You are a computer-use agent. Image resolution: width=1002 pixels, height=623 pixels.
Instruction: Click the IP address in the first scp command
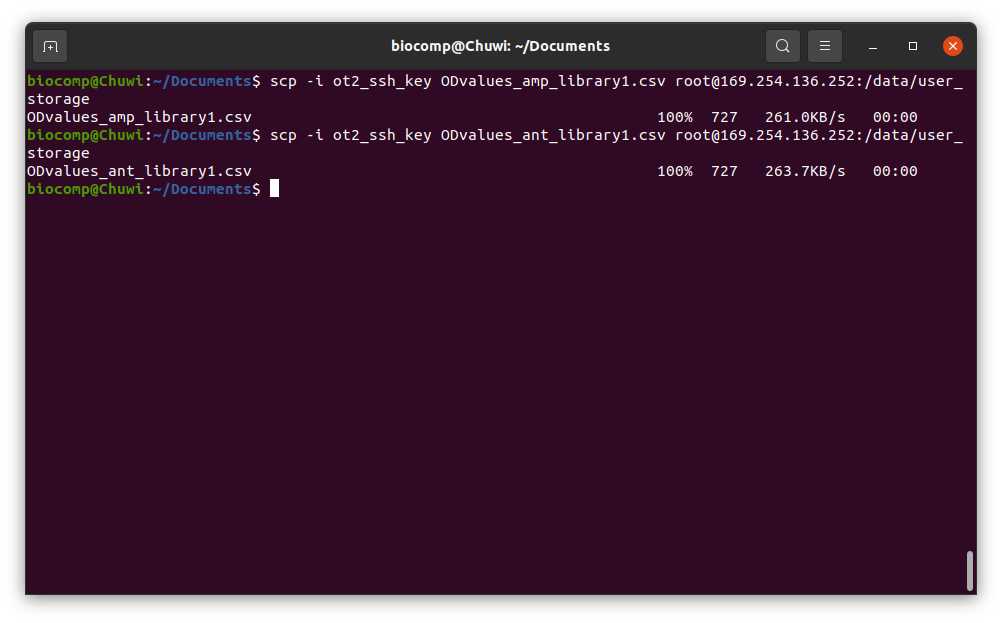tap(787, 81)
